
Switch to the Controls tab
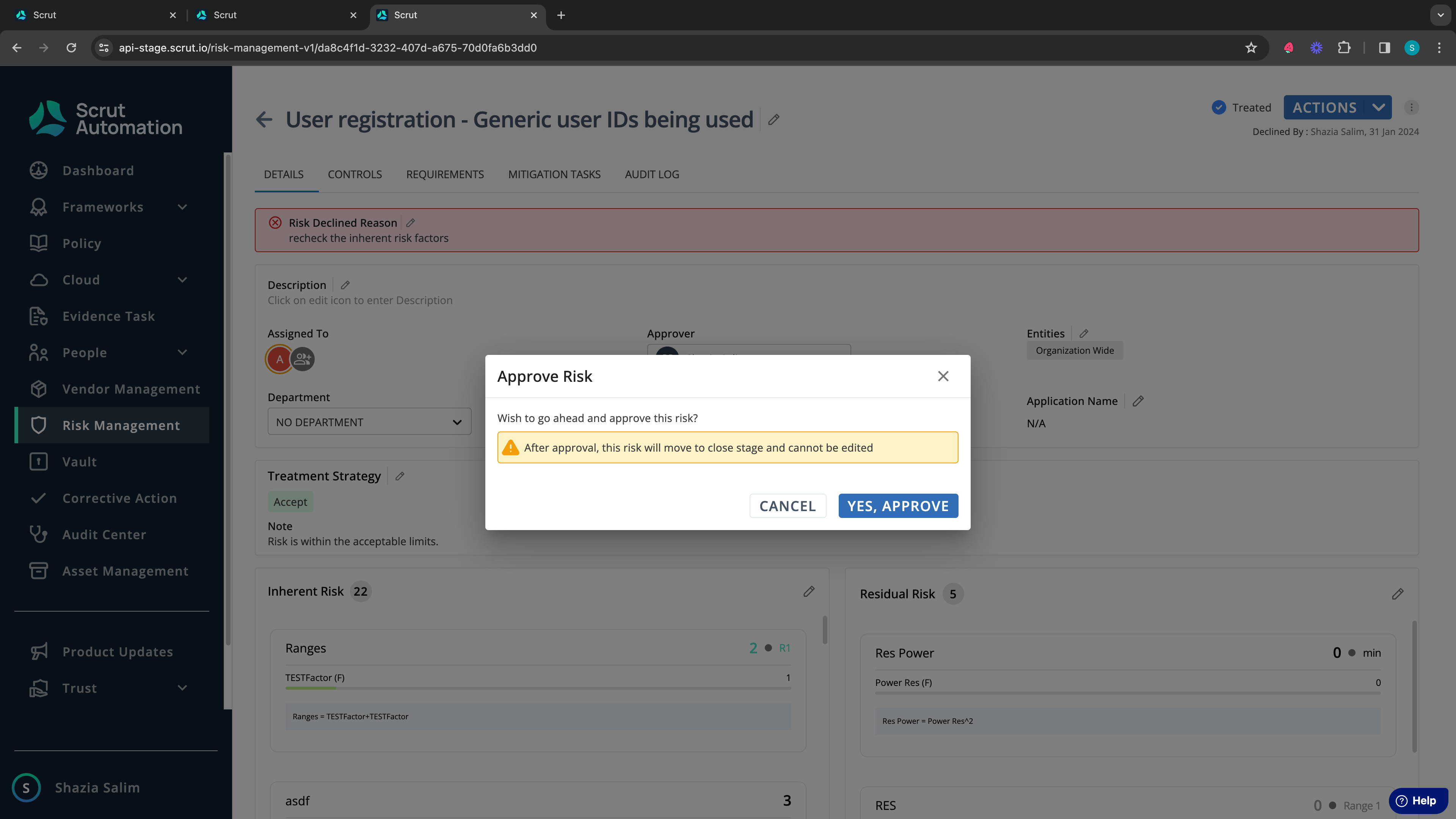tap(355, 175)
